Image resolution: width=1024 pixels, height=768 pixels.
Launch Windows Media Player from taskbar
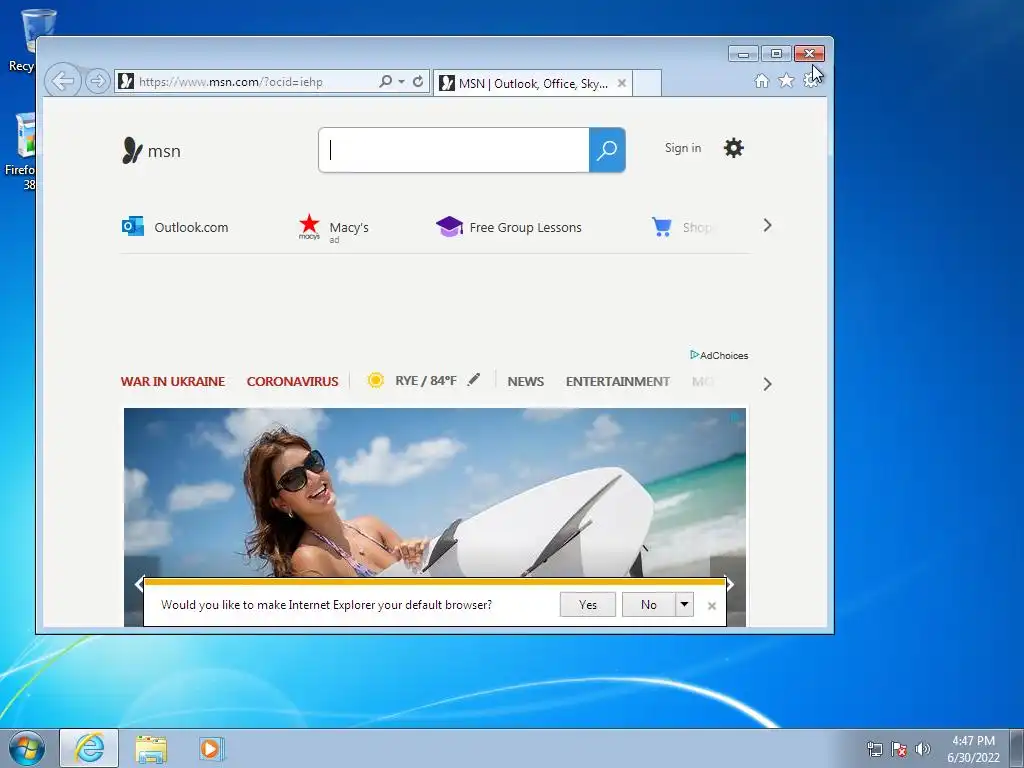click(x=212, y=748)
